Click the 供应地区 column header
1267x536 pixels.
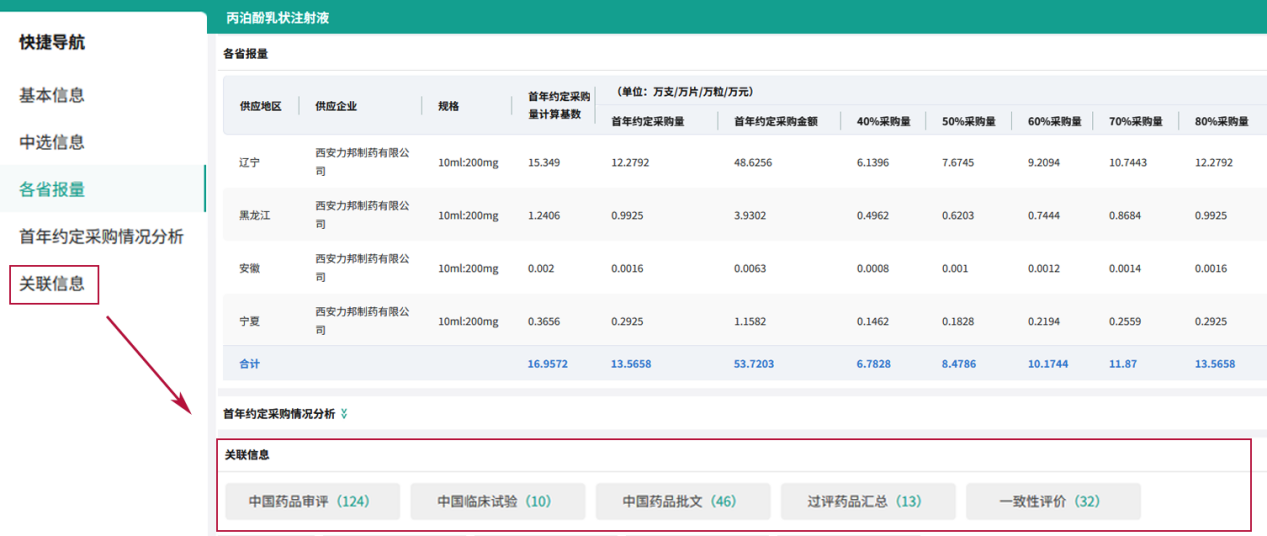(260, 106)
